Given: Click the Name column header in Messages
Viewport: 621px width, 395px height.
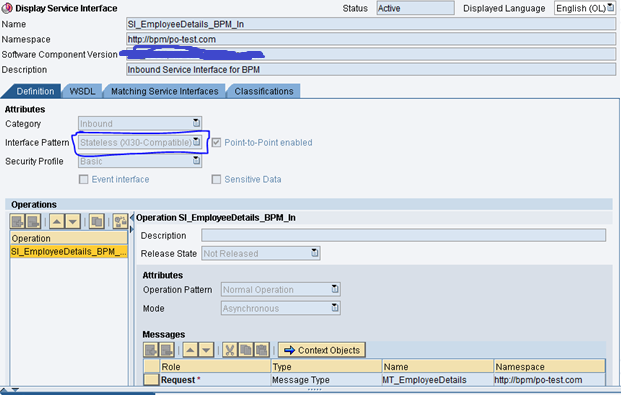Looking at the screenshot, I should 438,366.
